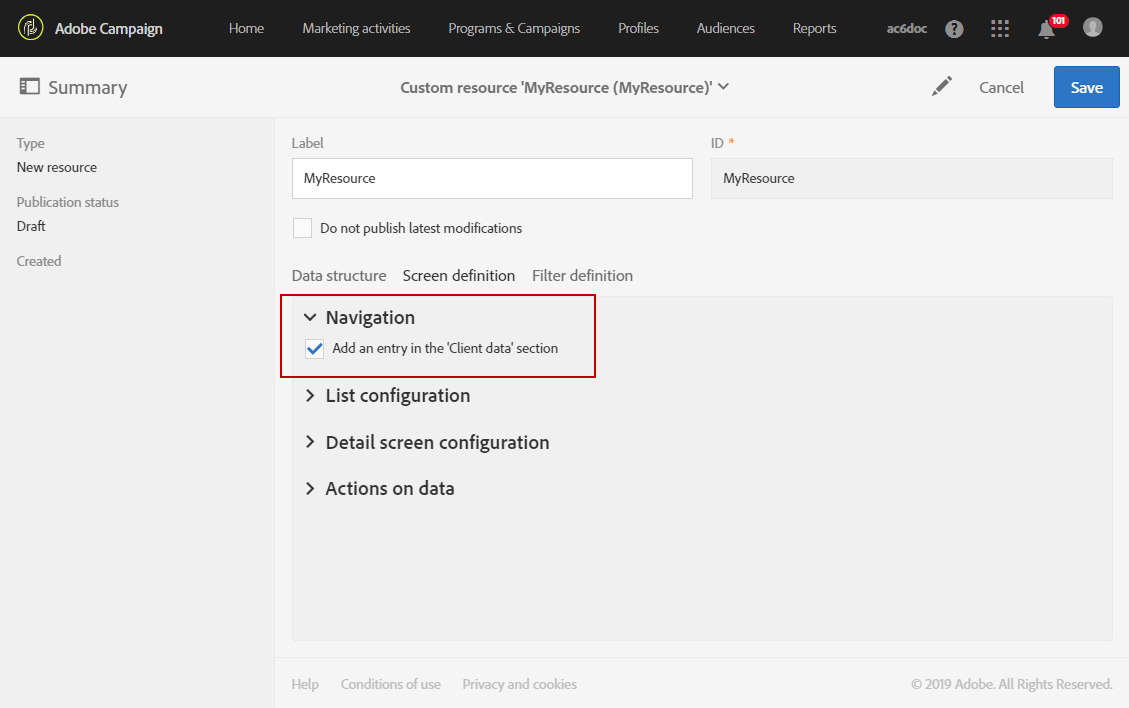Open the Privacy and cookies link
The width and height of the screenshot is (1129, 708).
pyautogui.click(x=519, y=684)
